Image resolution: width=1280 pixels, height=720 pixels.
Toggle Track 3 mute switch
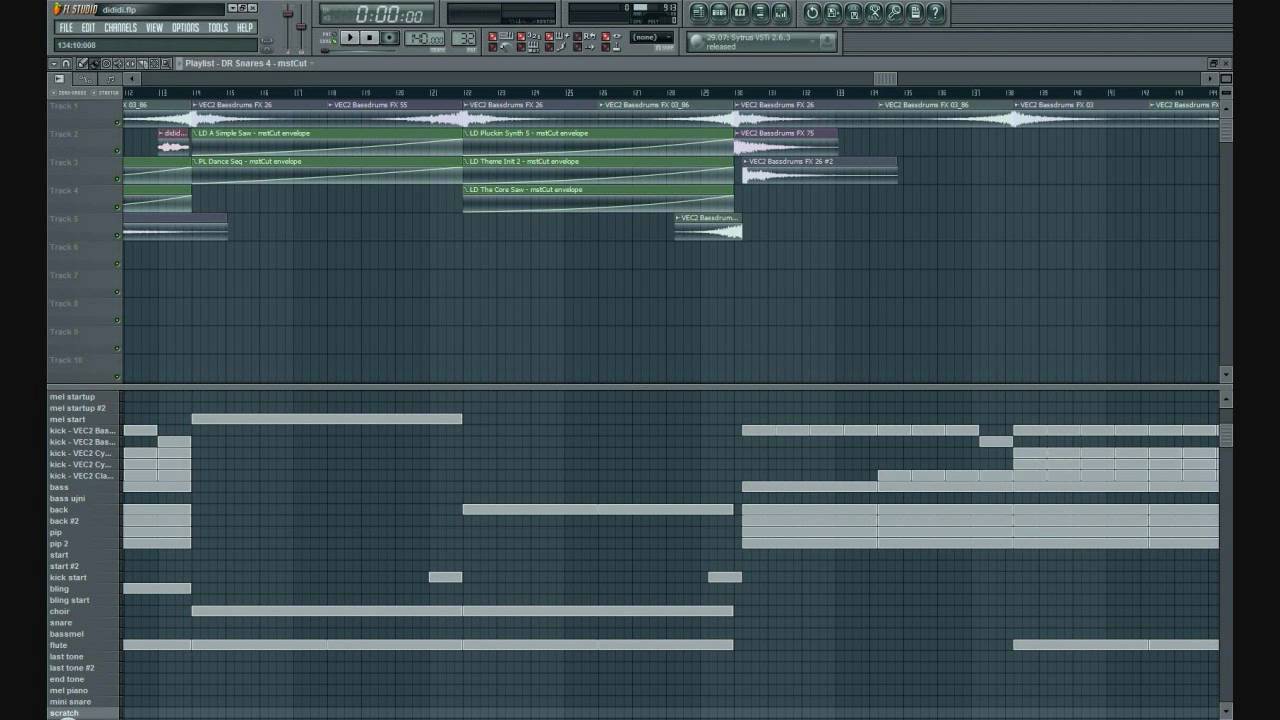click(117, 179)
